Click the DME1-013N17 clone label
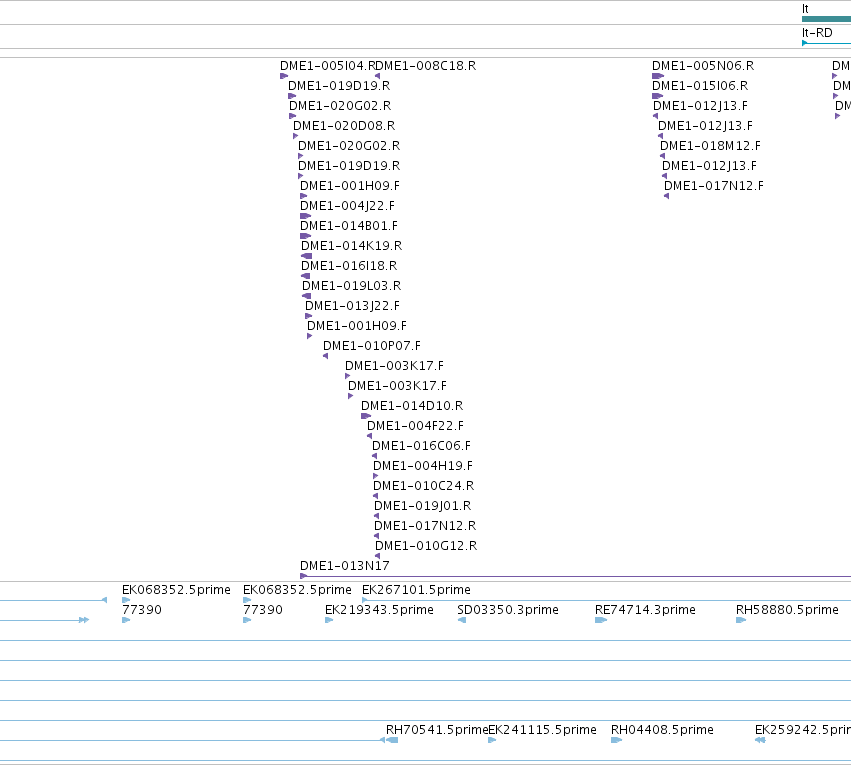 click(345, 566)
